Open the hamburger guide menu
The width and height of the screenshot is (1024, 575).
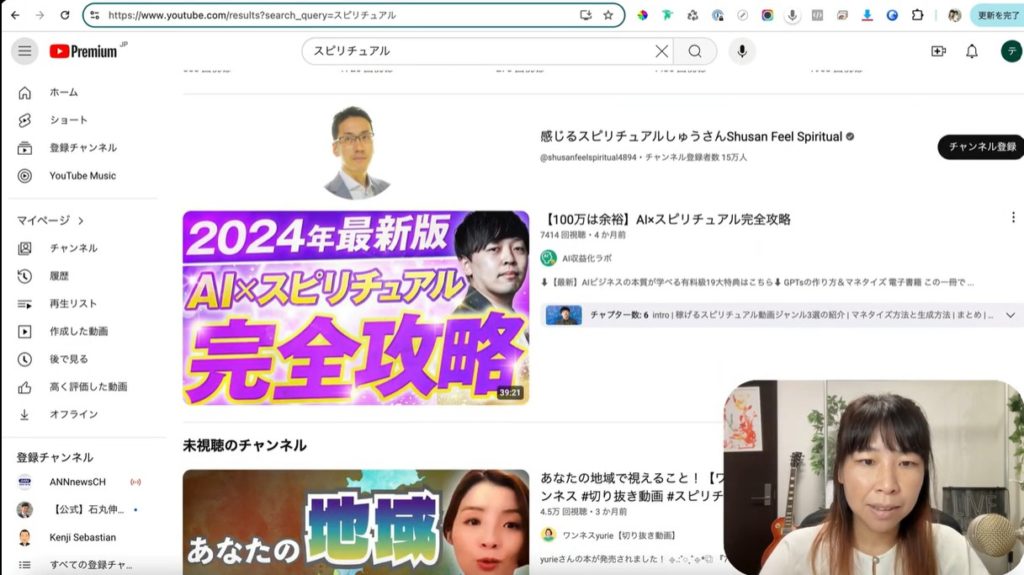(x=25, y=51)
